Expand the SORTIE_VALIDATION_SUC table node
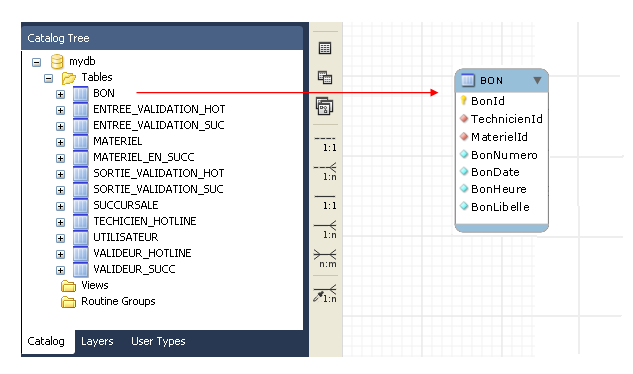This screenshot has height=374, width=633. 61,190
